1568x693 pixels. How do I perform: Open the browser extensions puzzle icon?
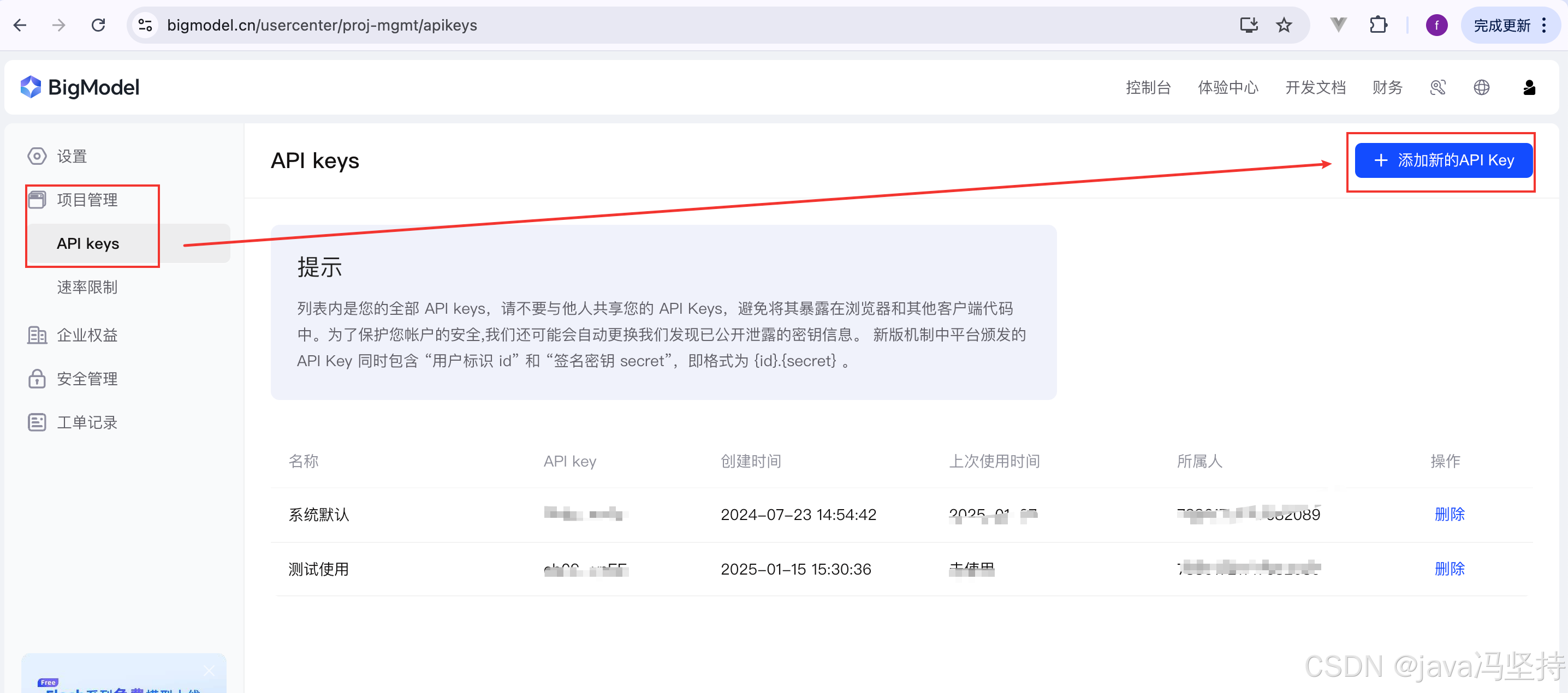(x=1378, y=25)
